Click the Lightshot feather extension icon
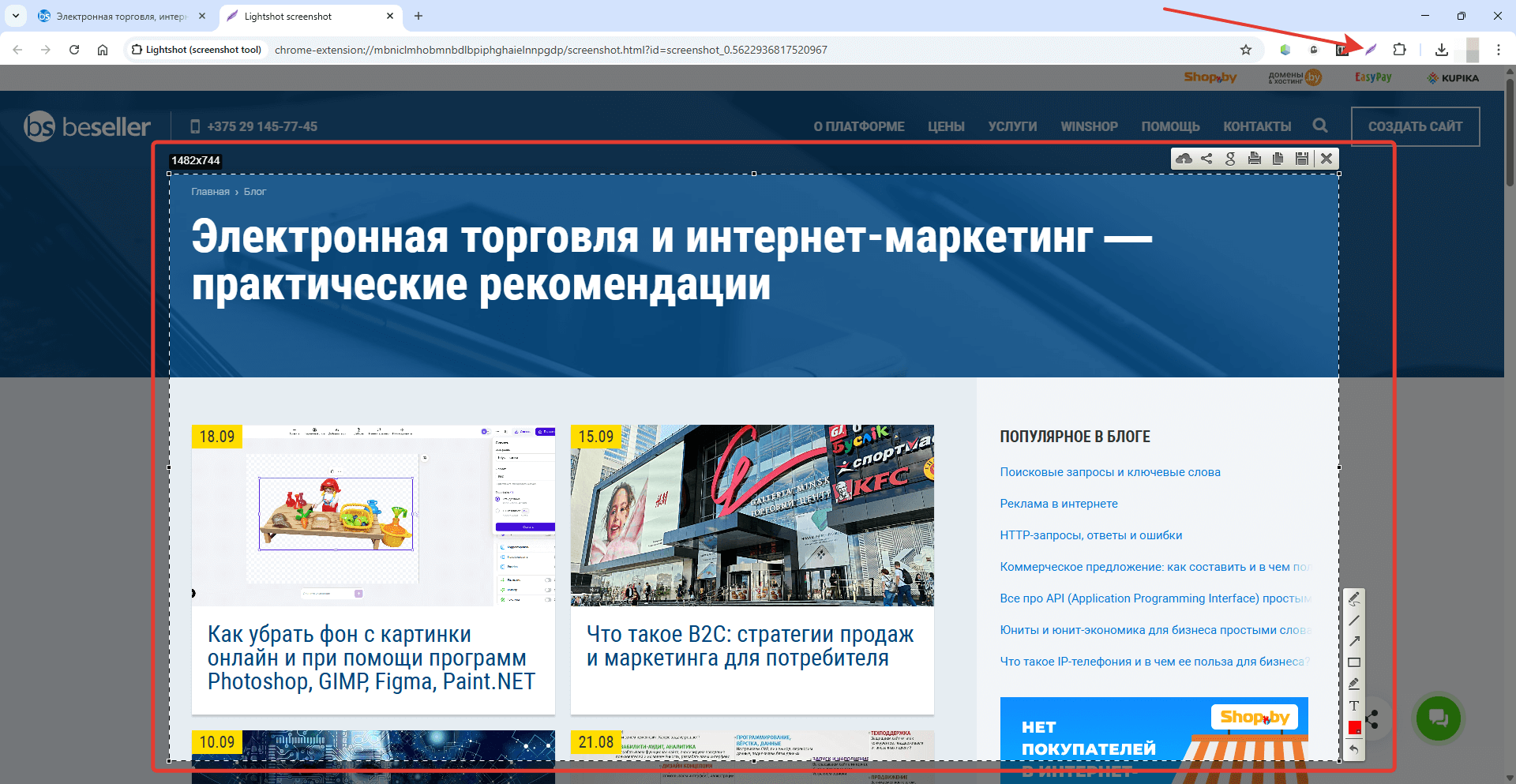The width and height of the screenshot is (1516, 784). point(1371,50)
